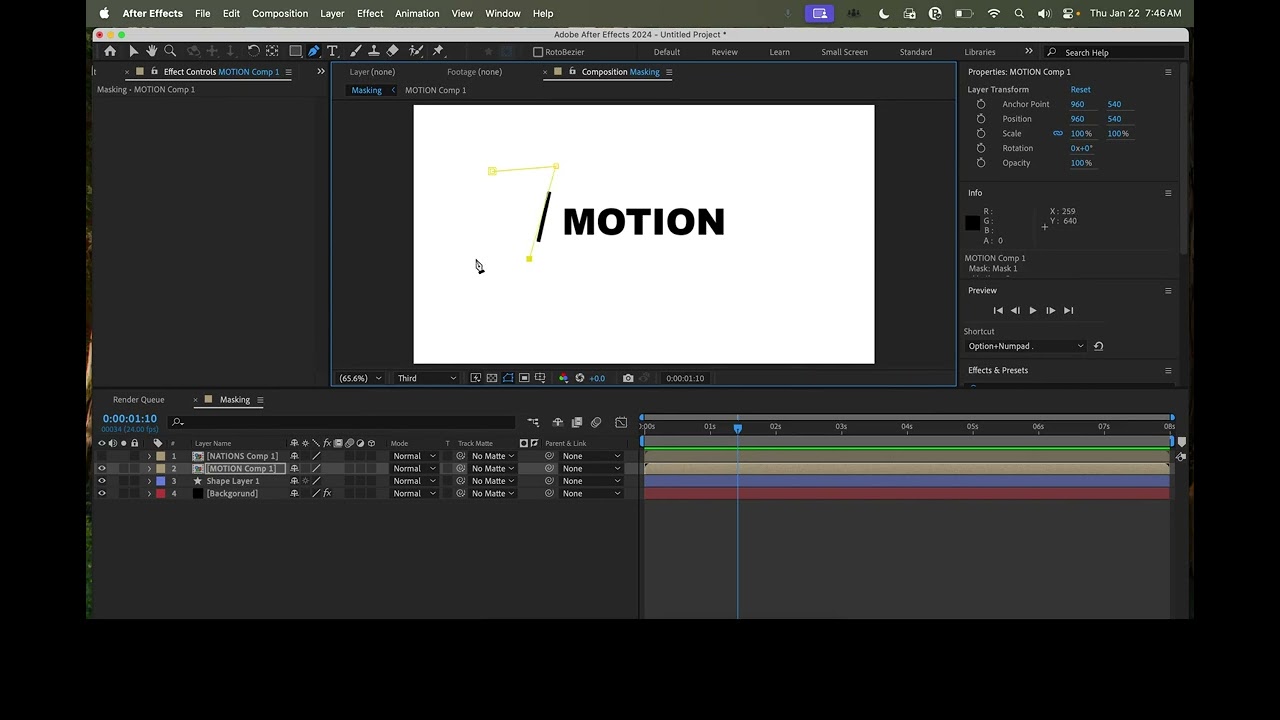Click Shape Layer 1 label color swatch

pos(160,481)
